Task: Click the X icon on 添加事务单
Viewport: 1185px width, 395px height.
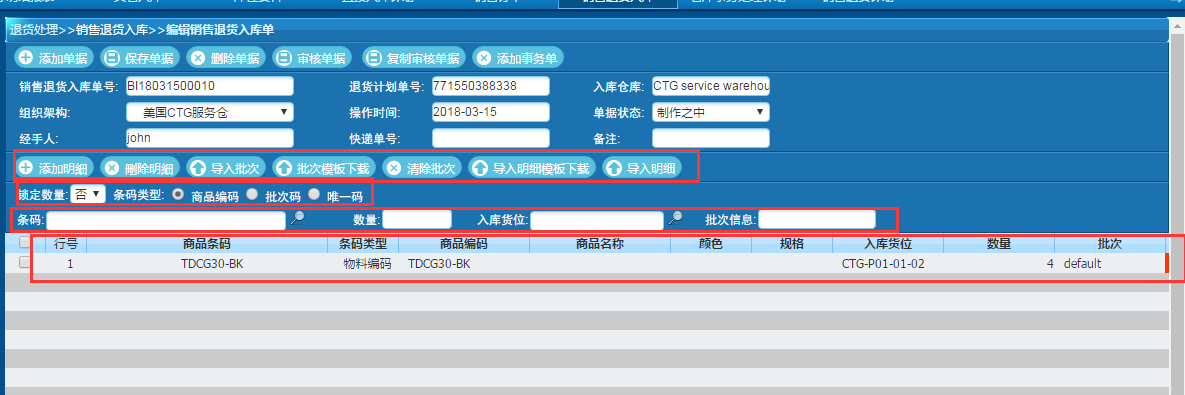Action: (x=484, y=57)
